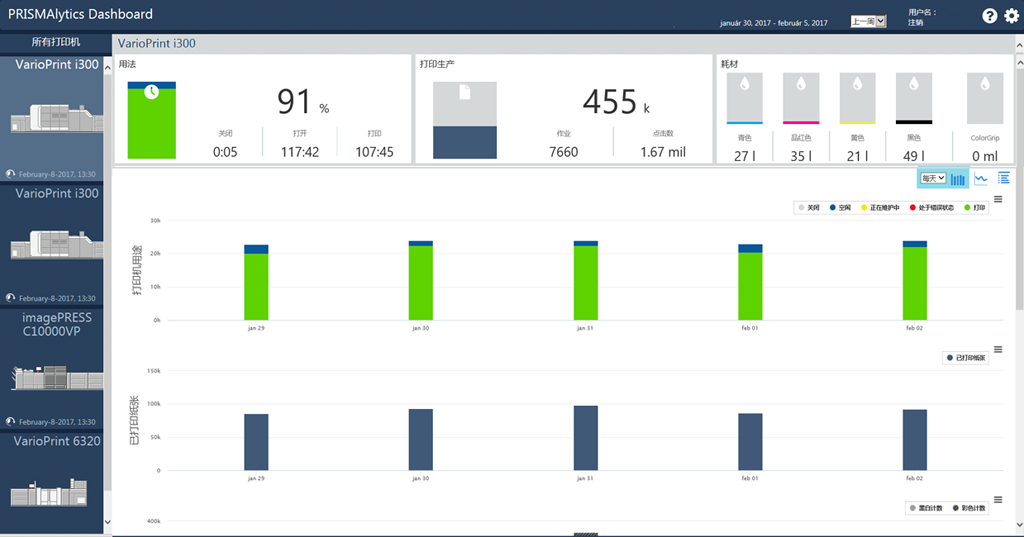Select imagePRESS C10000VP in sidebar
Image resolution: width=1024 pixels, height=537 pixels.
[x=57, y=324]
